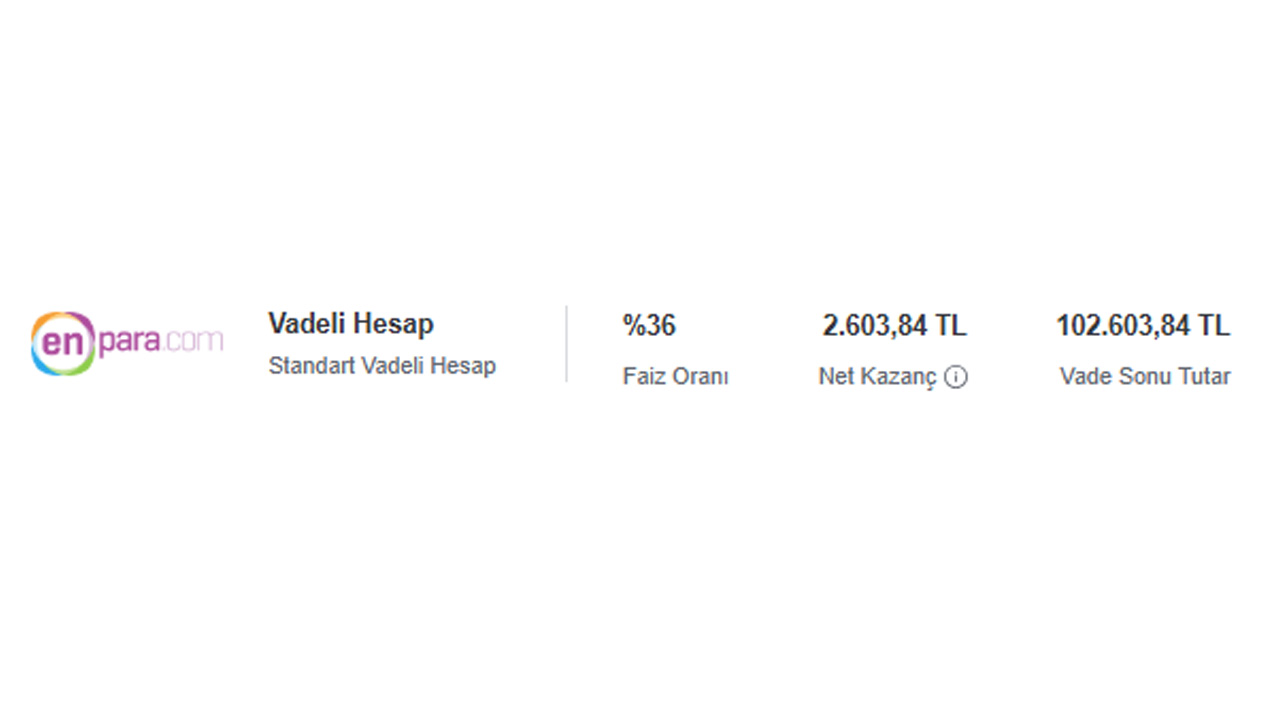Click the info icon beside Net Kazanç
1280x720 pixels.
pyautogui.click(x=956, y=377)
